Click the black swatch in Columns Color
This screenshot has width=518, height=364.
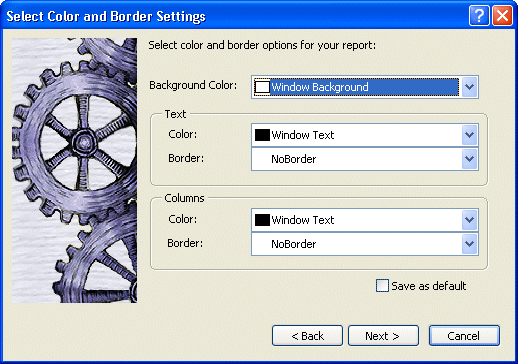[262, 220]
